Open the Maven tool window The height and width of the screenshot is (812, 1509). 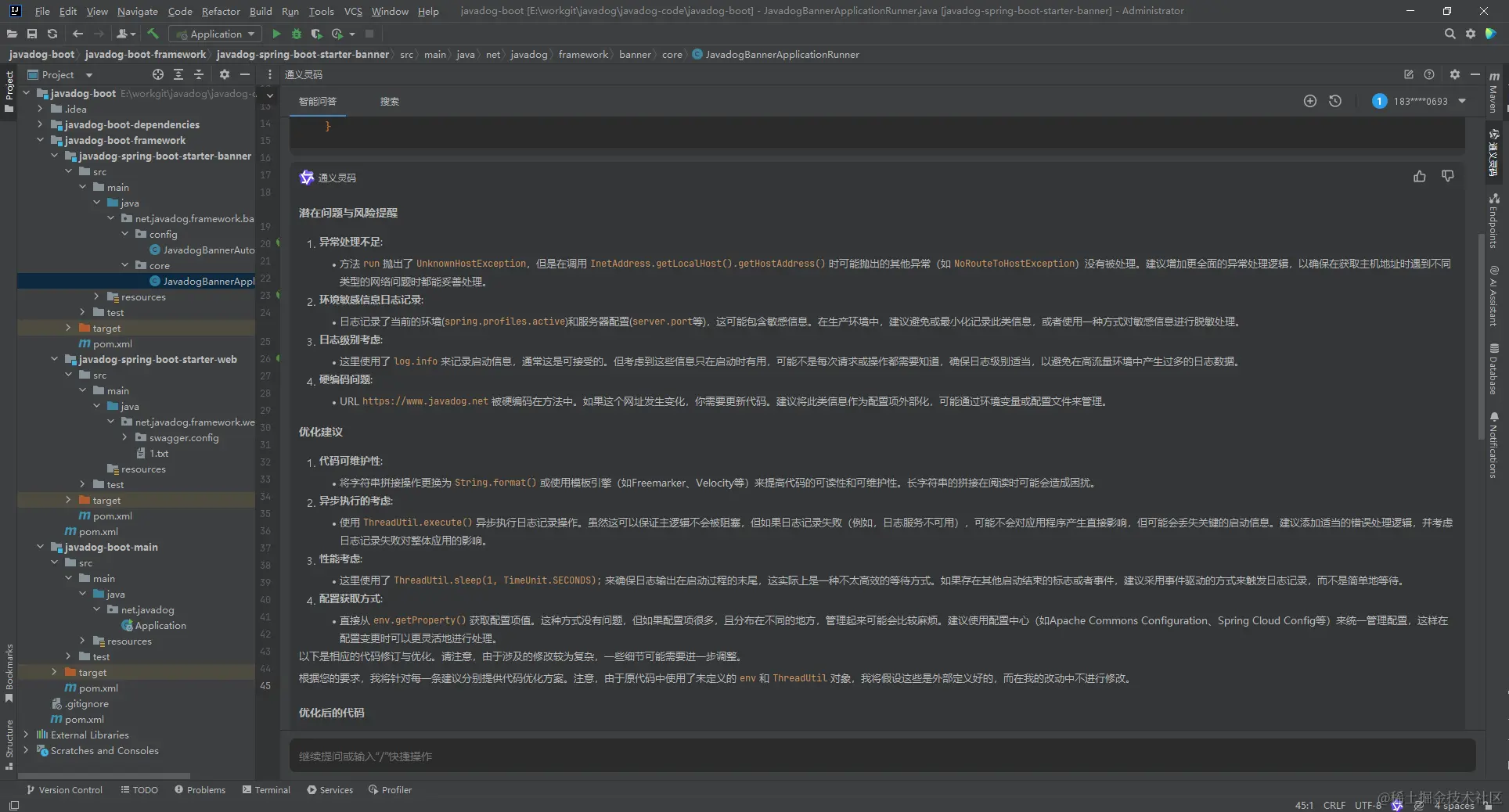pos(1494,92)
